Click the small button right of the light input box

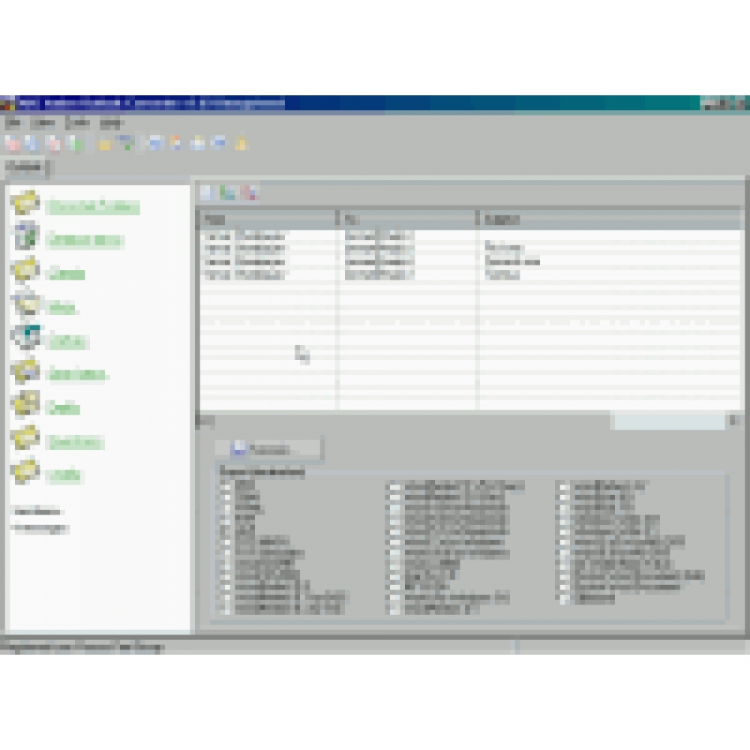click(x=734, y=421)
